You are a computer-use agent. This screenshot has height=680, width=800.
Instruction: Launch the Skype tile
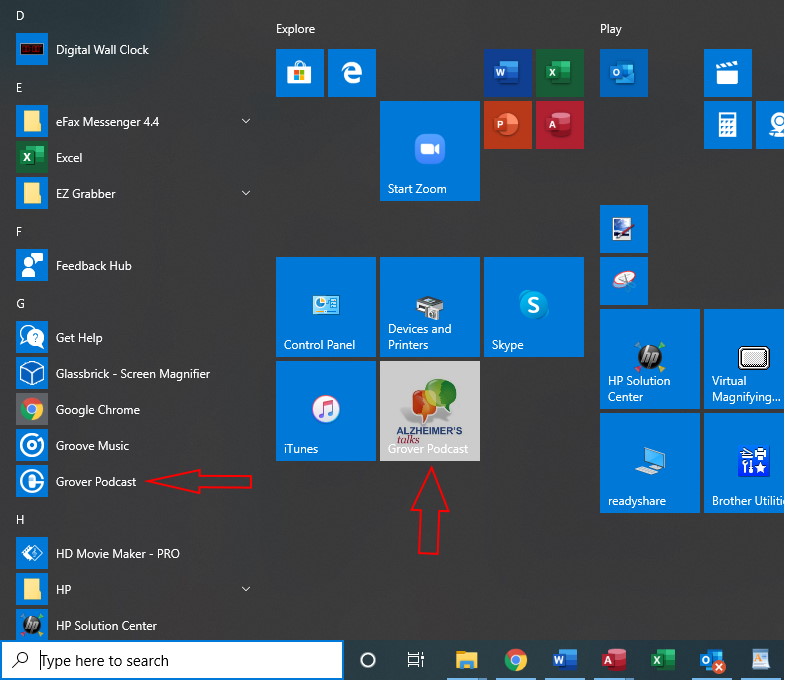[x=534, y=307]
